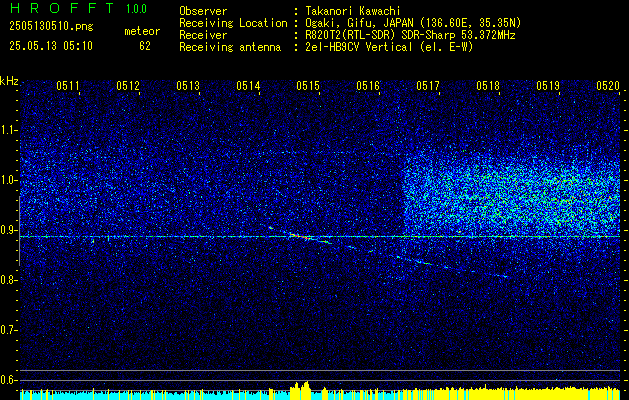The image size is (629, 400).
Task: Click the Receiver label
Action: tap(203, 35)
